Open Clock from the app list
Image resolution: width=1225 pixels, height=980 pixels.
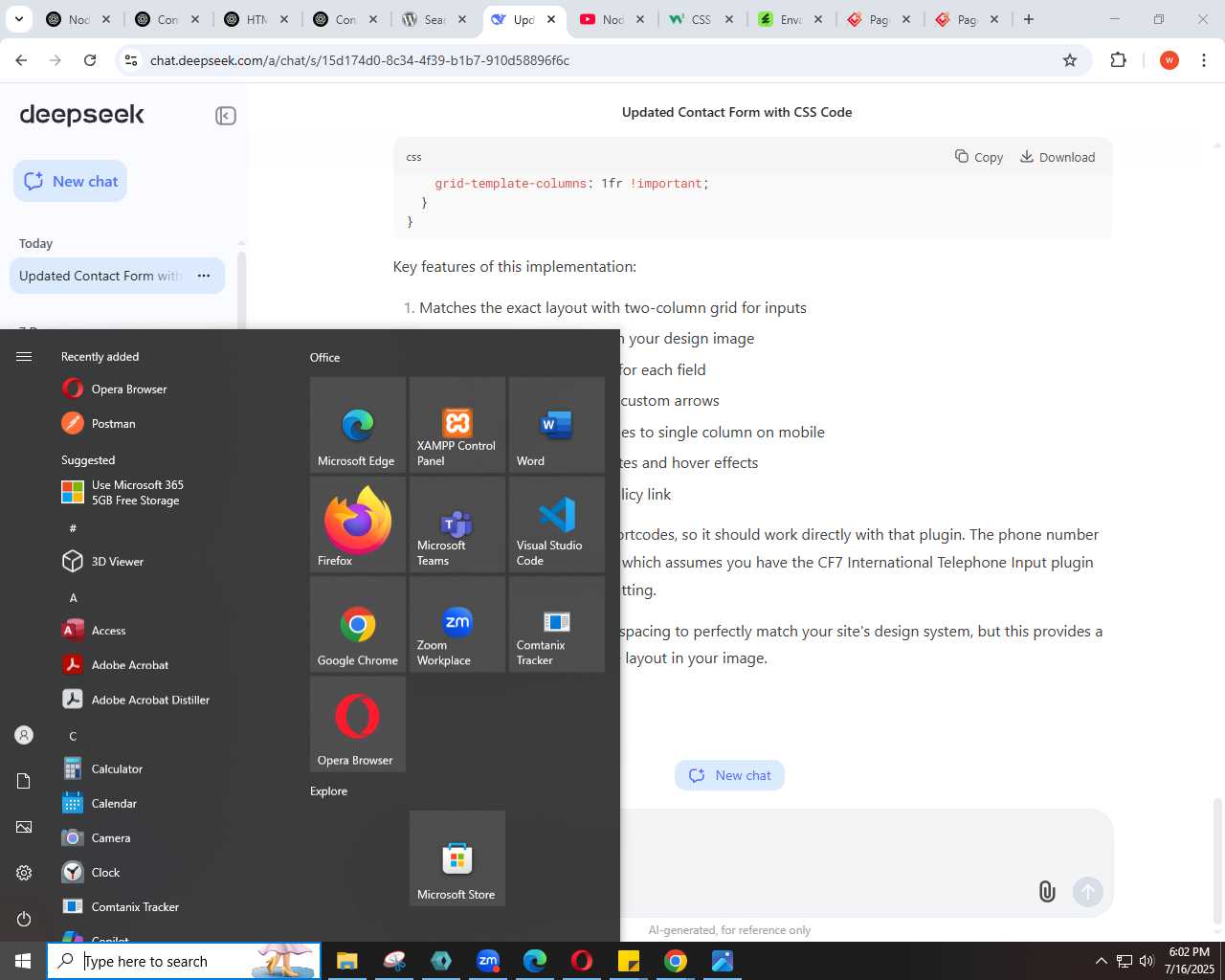[x=172, y=872]
